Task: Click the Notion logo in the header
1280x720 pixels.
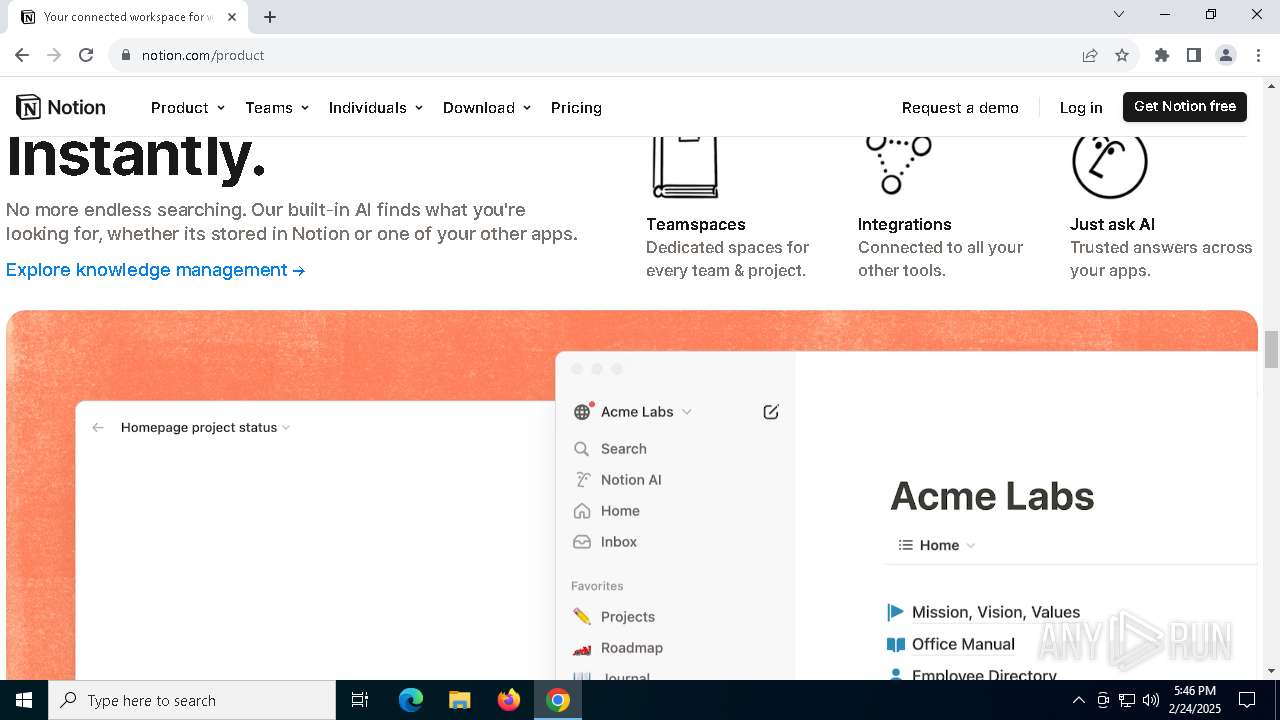Action: point(61,107)
